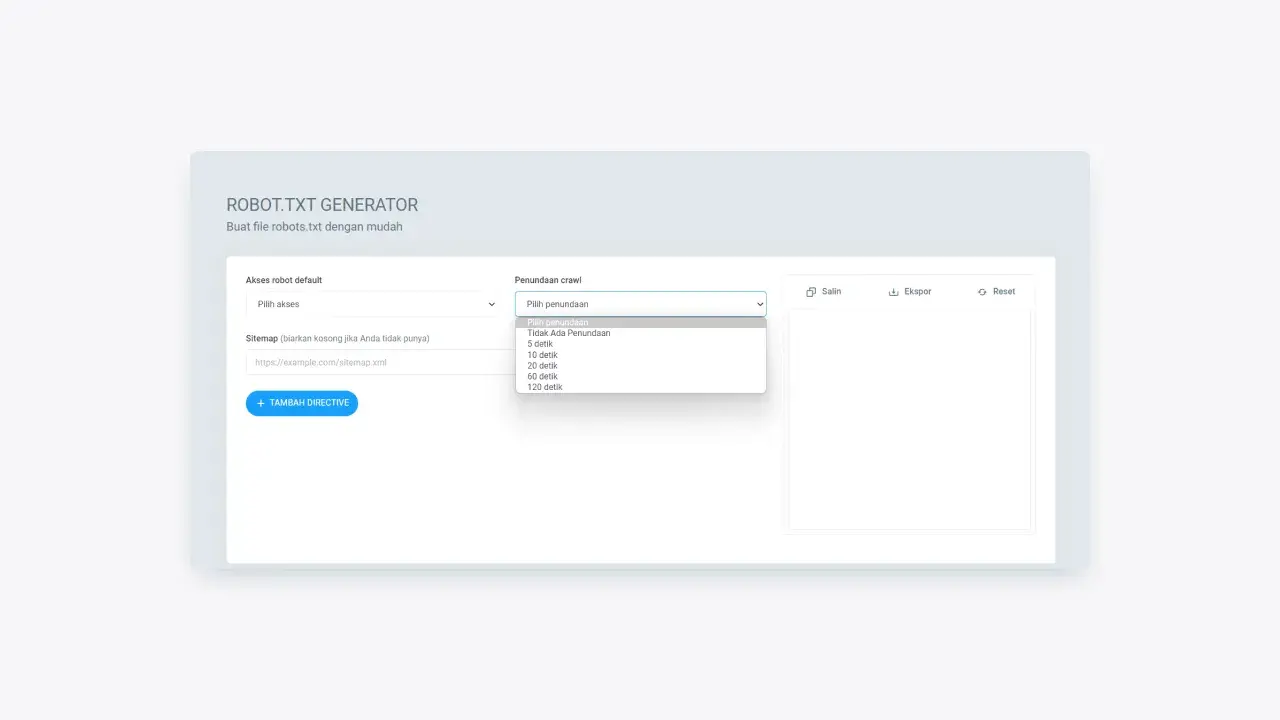
Task: Pick the 10 detik option
Action: click(542, 355)
